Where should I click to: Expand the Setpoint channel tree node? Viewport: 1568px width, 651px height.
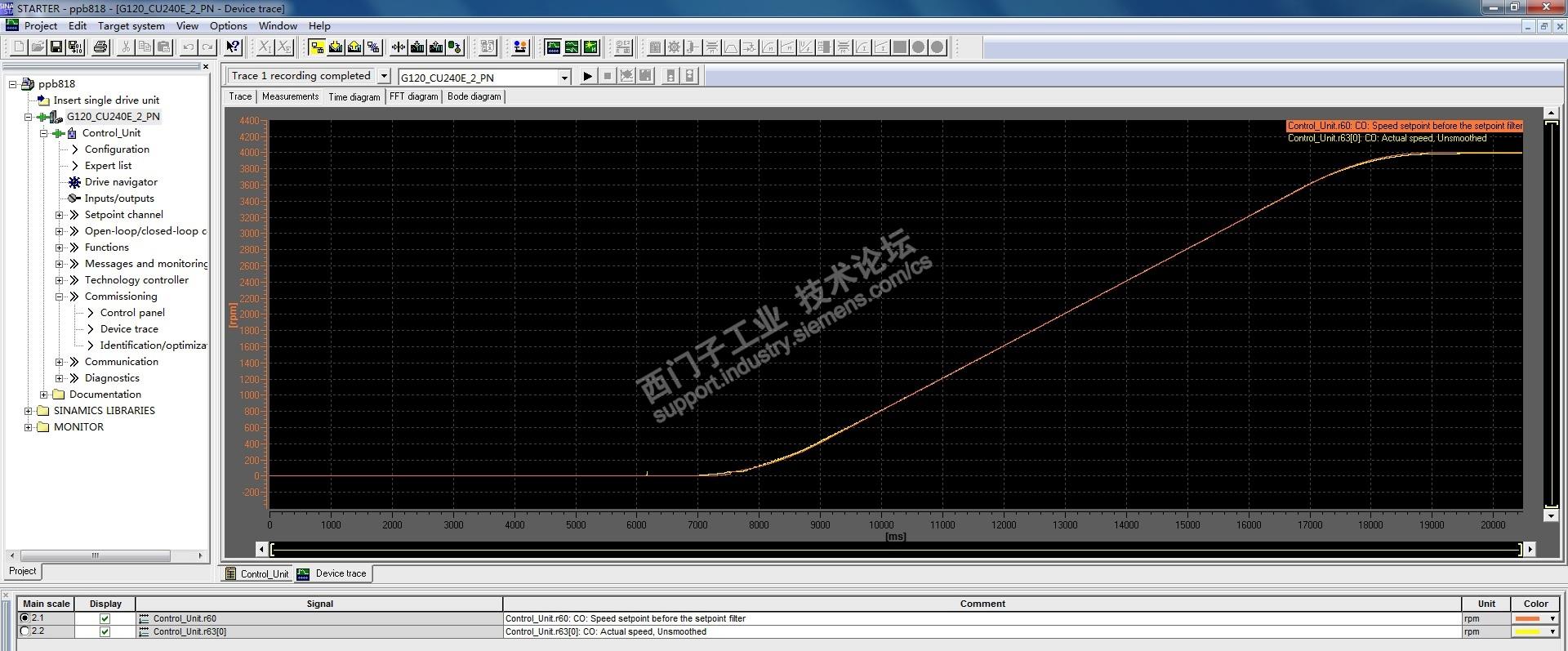tap(59, 215)
